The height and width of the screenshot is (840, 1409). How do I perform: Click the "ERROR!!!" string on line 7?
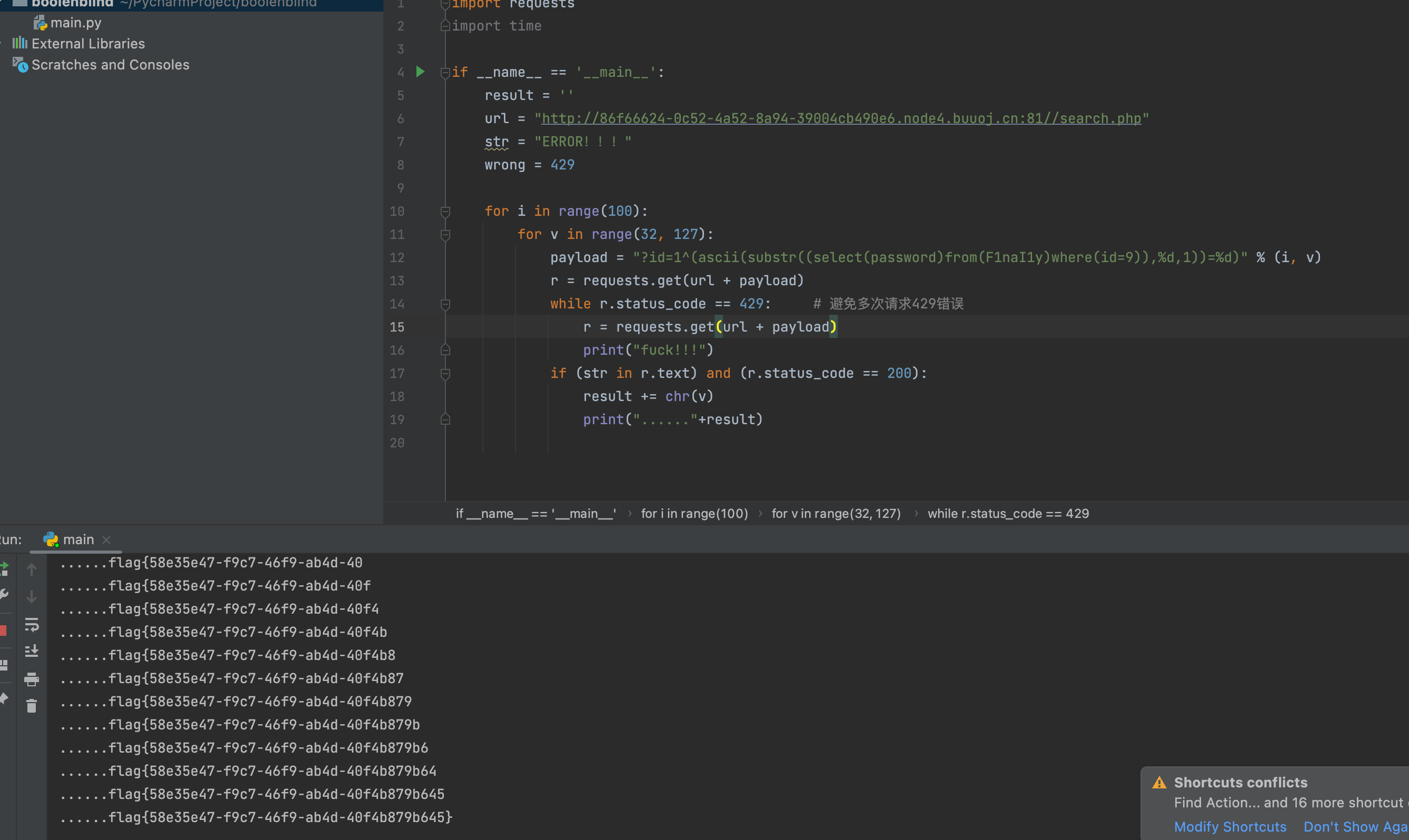[582, 142]
